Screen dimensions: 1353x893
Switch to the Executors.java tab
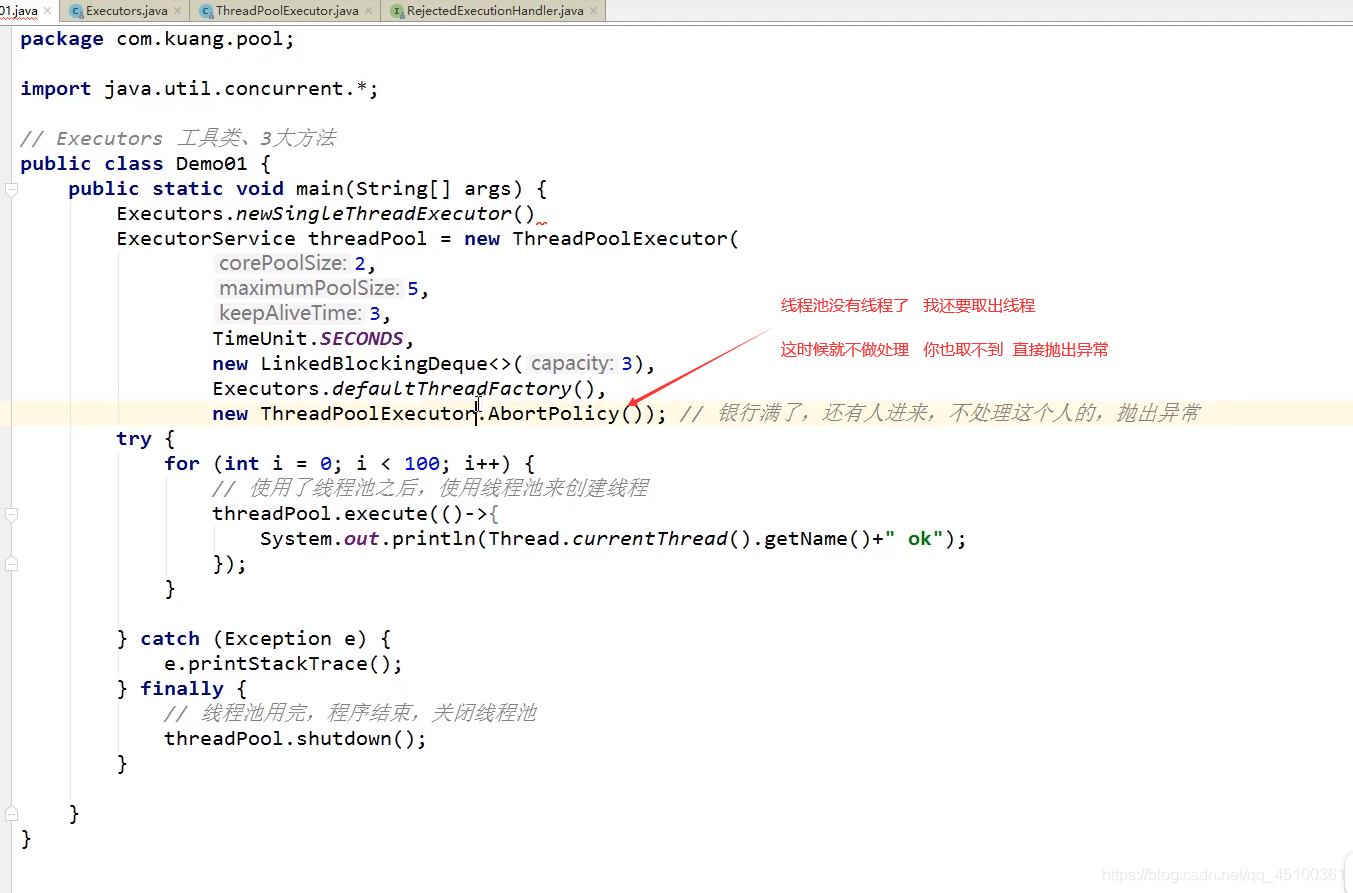click(126, 11)
